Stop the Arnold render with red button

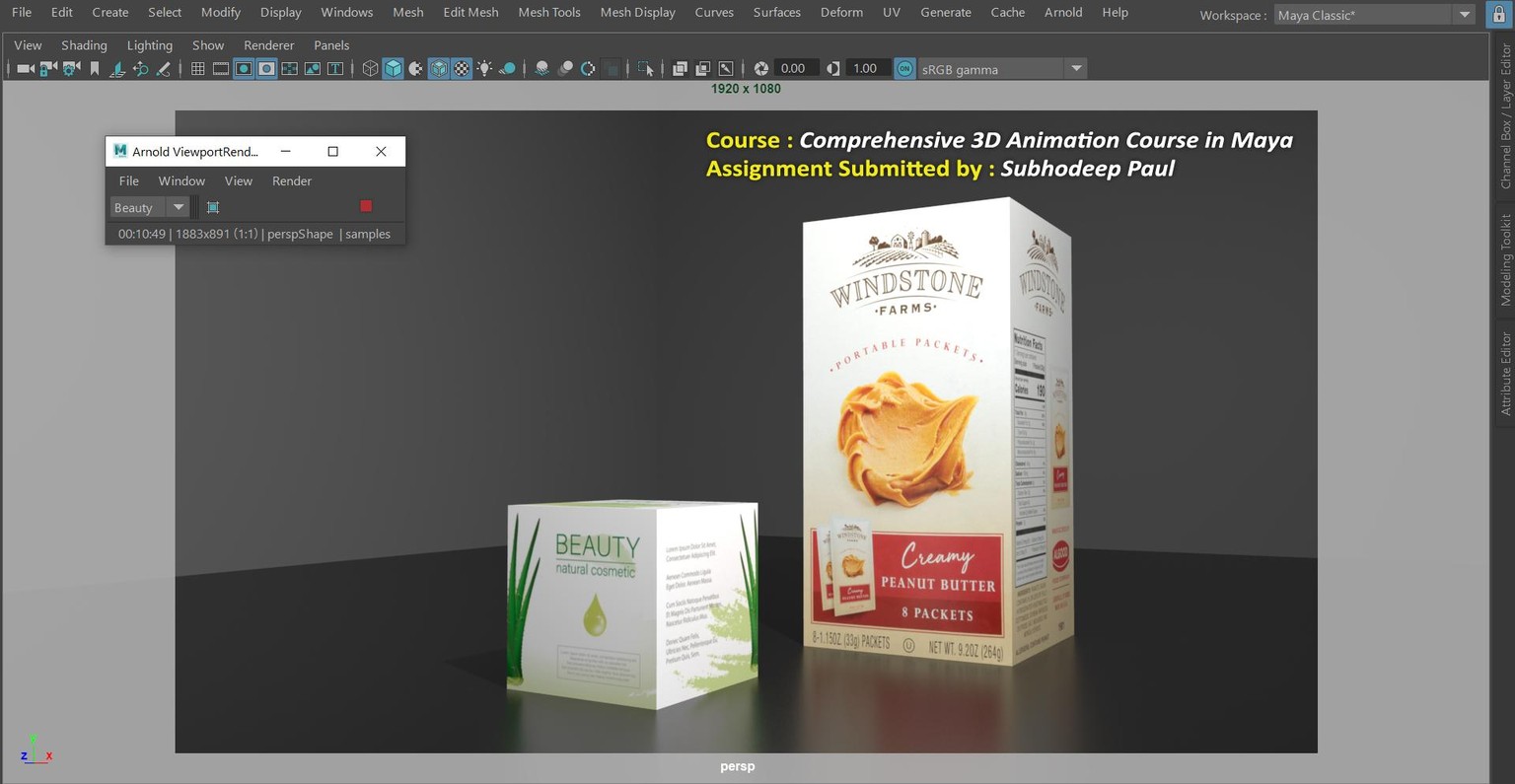point(366,206)
